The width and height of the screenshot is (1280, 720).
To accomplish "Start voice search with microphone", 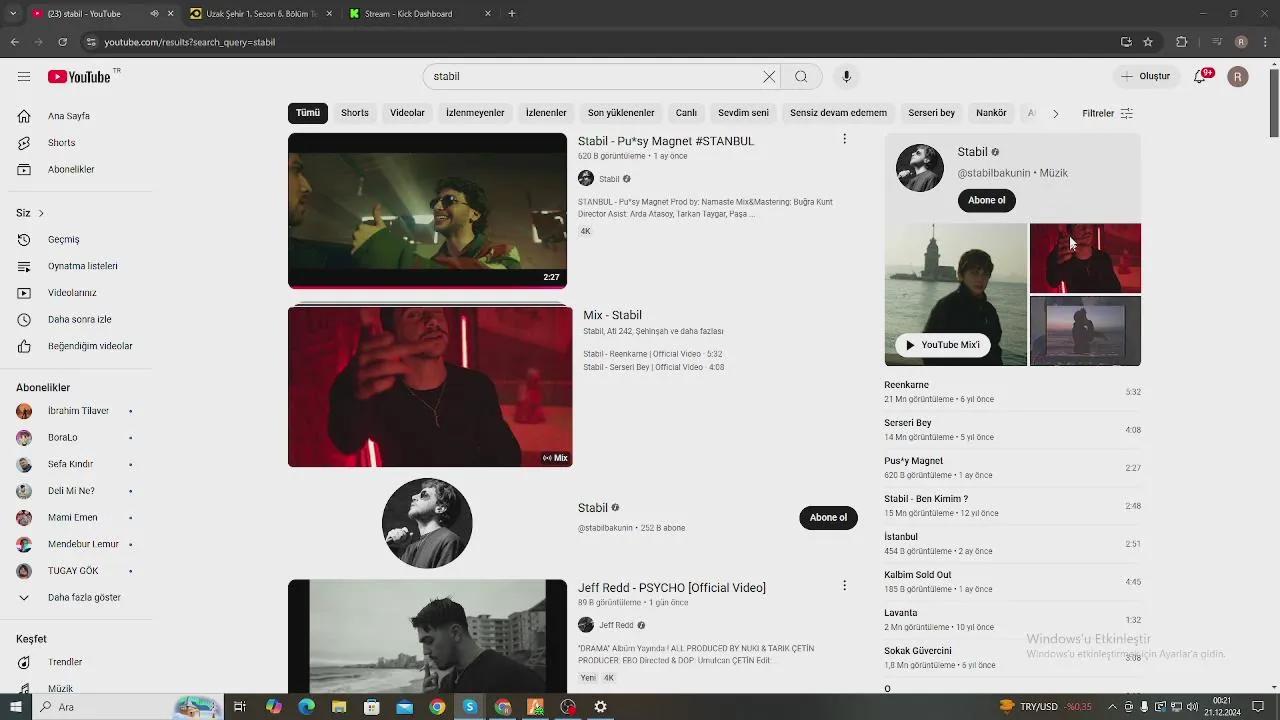I will [846, 76].
